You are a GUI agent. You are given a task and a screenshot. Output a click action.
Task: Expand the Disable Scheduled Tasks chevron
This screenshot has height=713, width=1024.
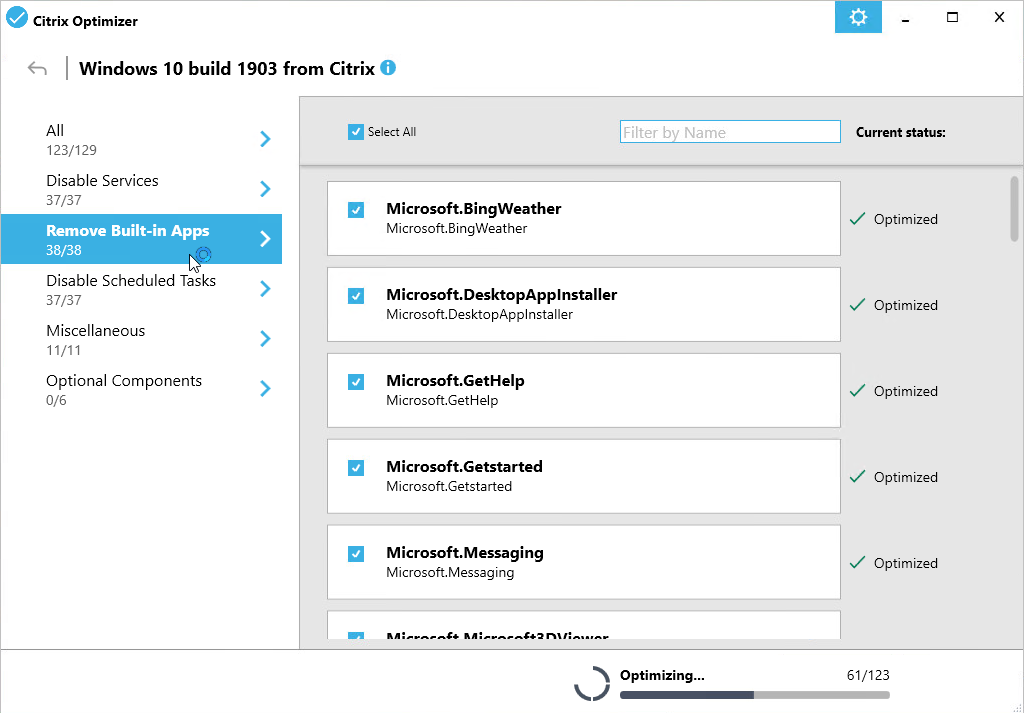point(265,289)
